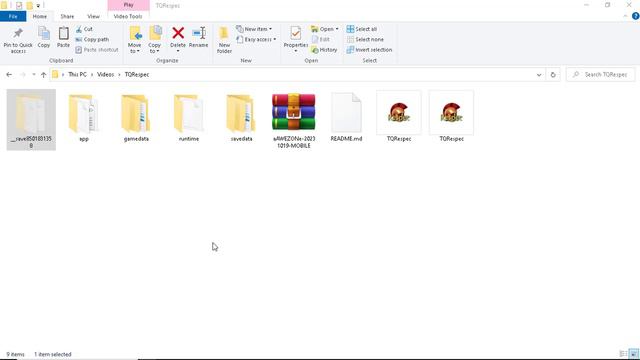Click Quick Access Toolbar properties checkmark icon

coord(19,6)
